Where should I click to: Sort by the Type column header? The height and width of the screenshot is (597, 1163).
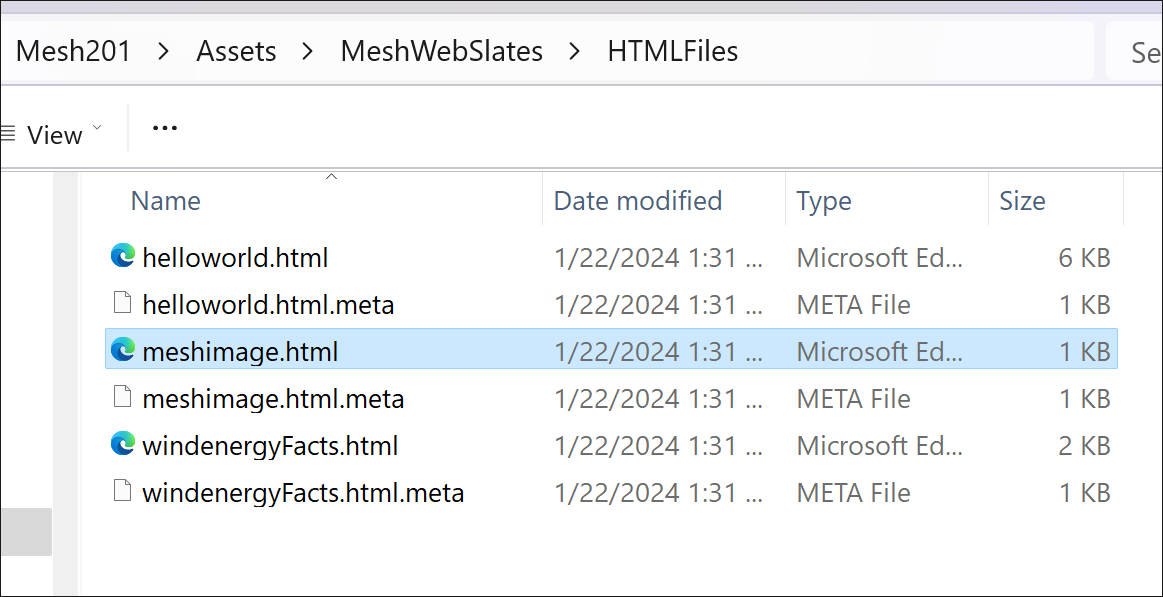pyautogui.click(x=824, y=201)
